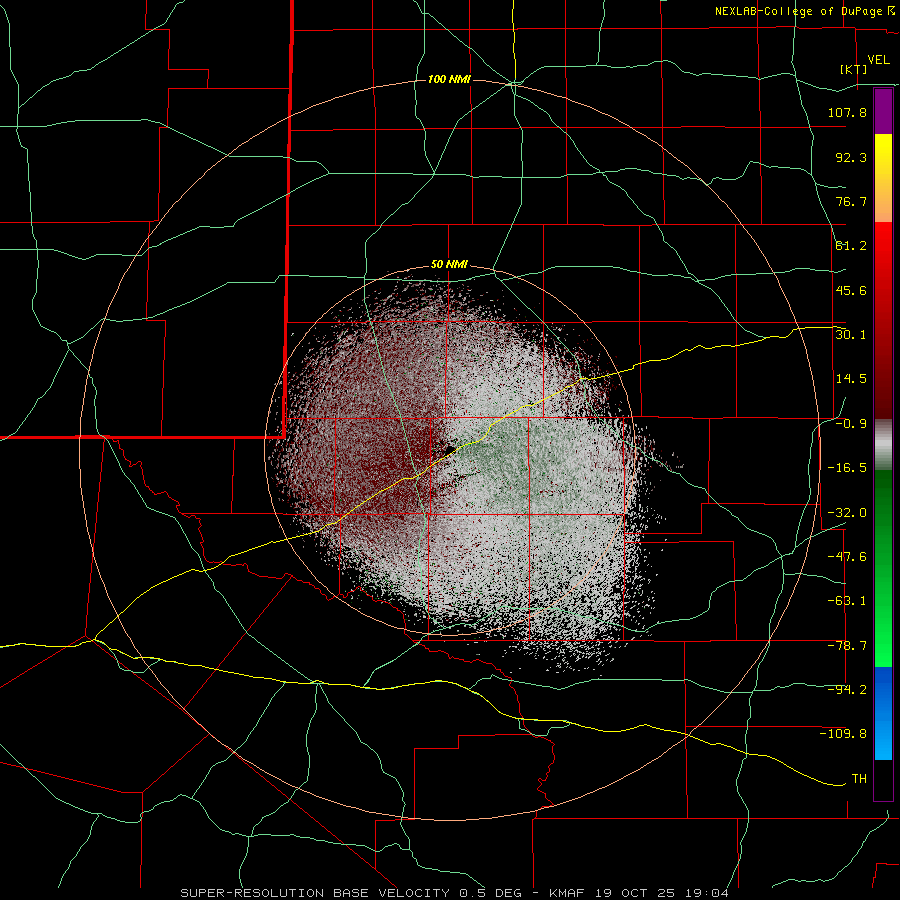Click the 100 NMI range ring label

tap(449, 79)
